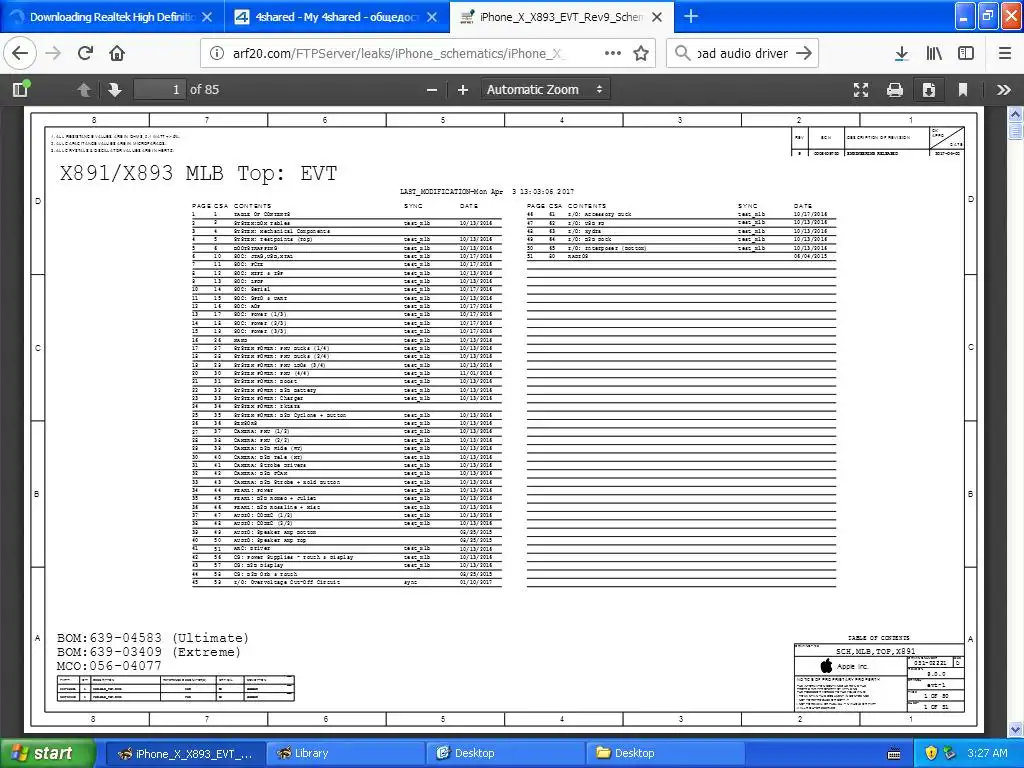The image size is (1024, 768).
Task: Click the 3:27 AM system clock
Action: [987, 753]
